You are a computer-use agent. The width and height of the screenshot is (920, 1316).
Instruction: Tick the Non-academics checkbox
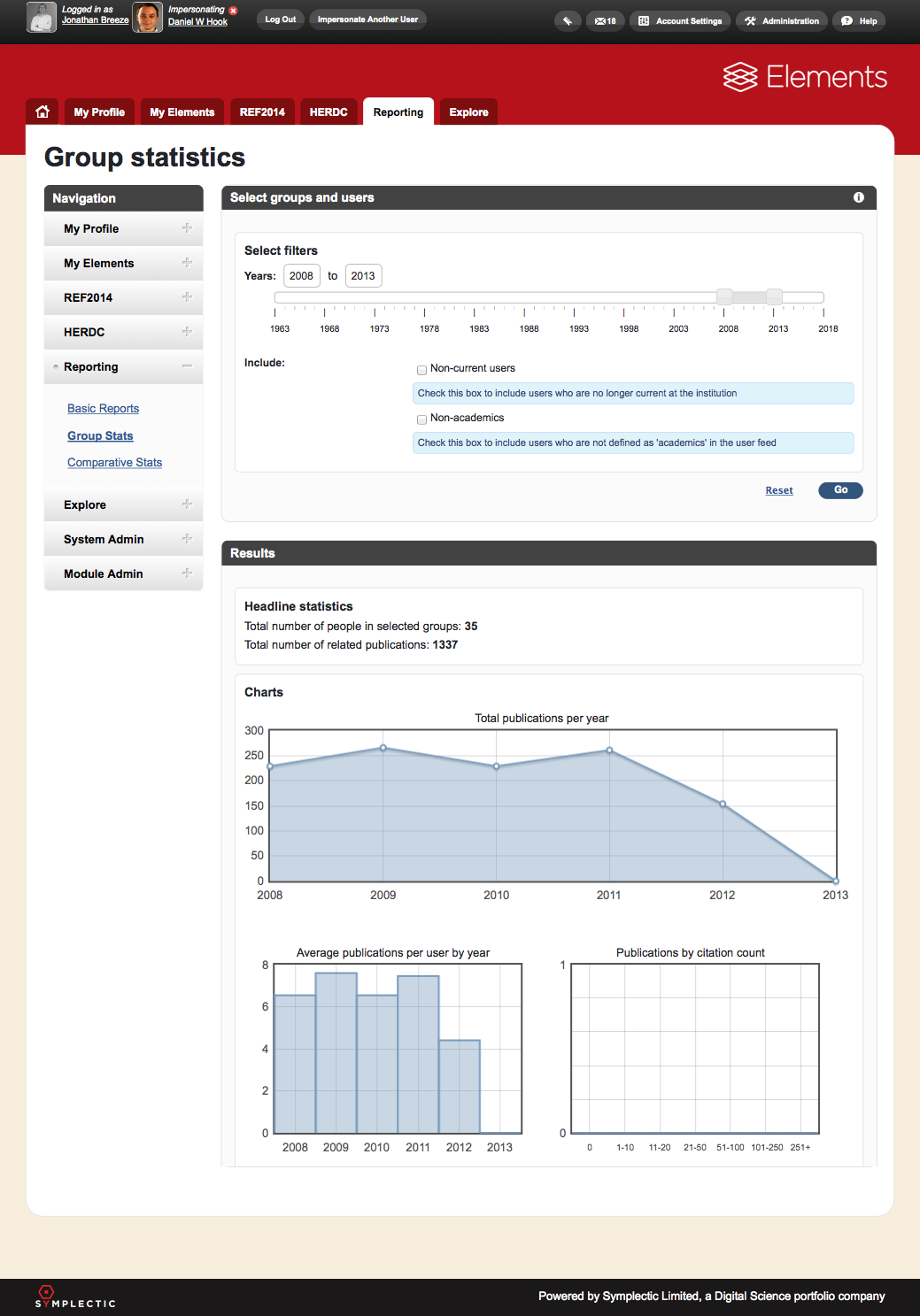pyautogui.click(x=422, y=419)
